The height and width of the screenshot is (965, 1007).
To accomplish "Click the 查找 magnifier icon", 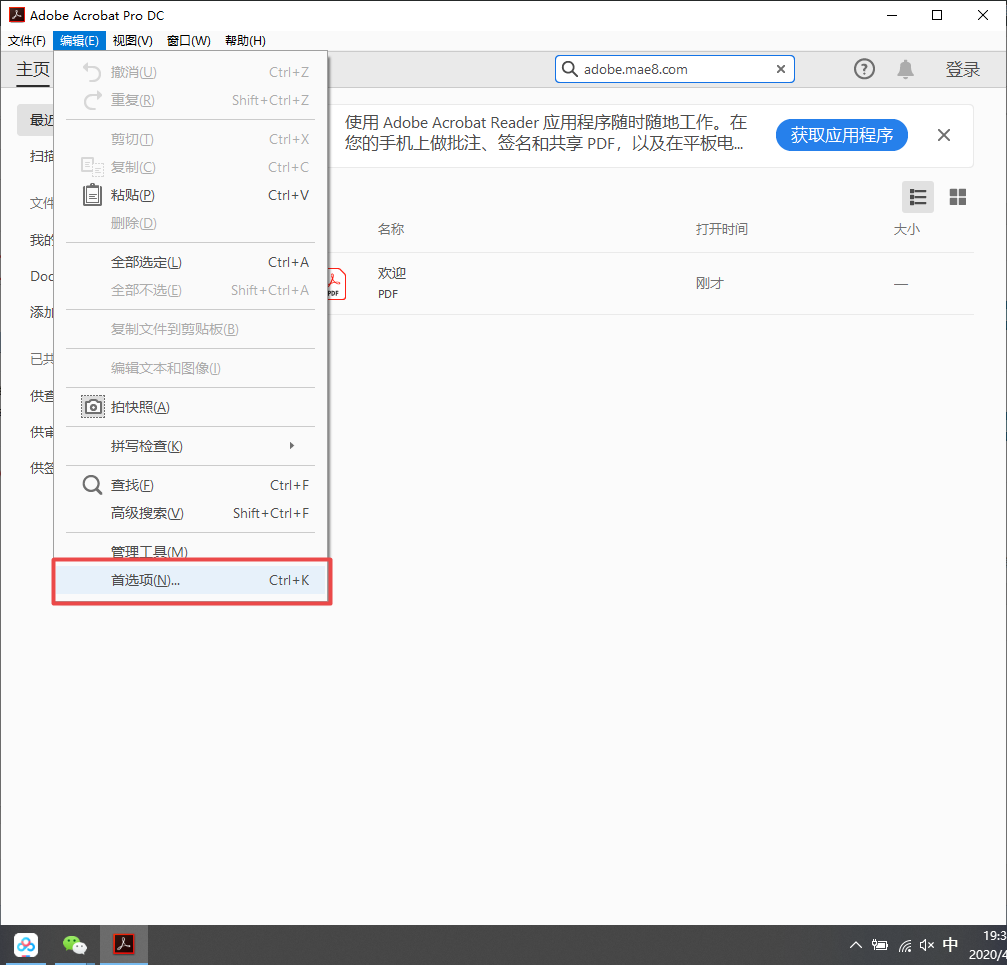I will (x=92, y=485).
